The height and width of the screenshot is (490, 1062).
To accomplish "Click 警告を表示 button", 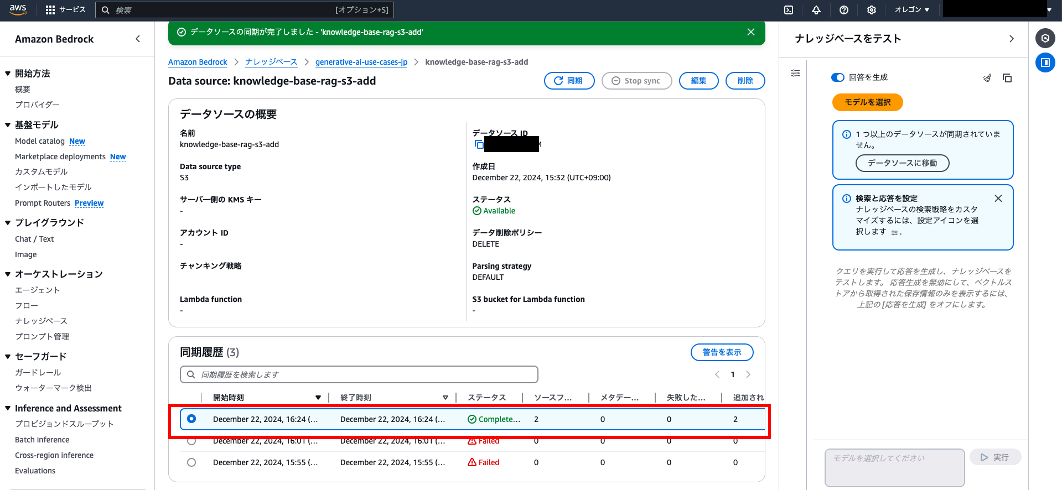I will (722, 352).
